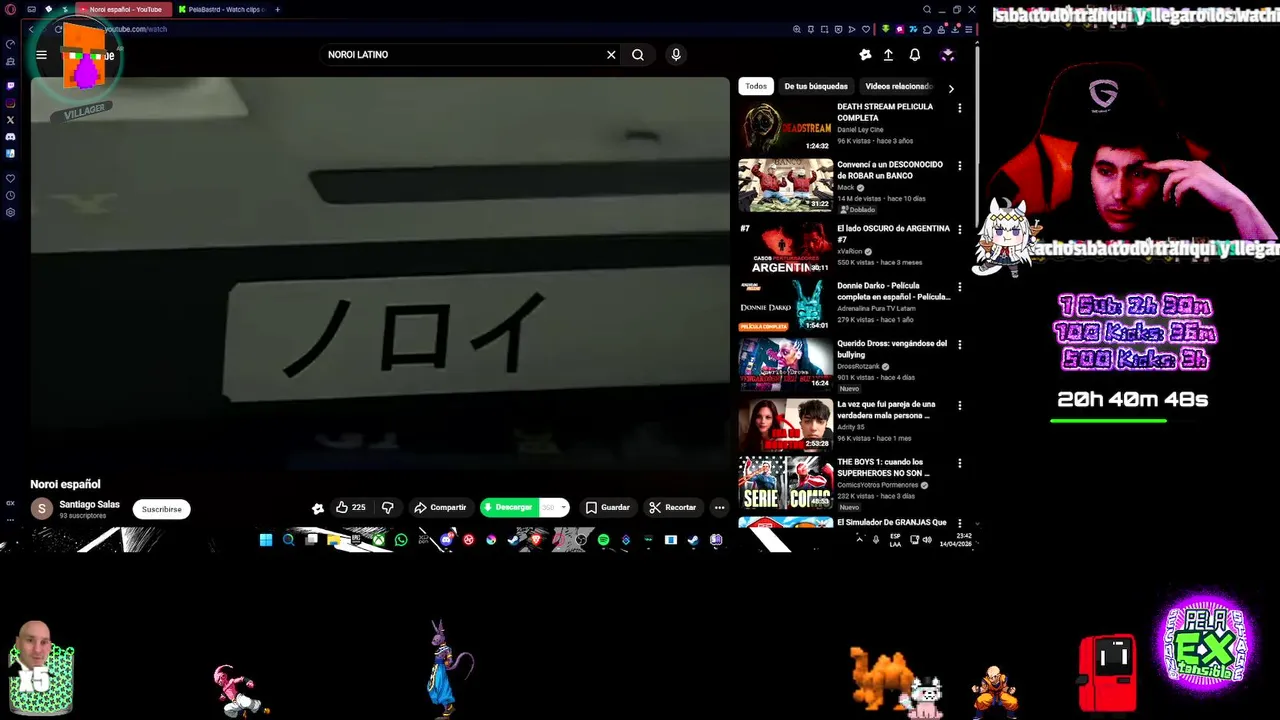Screen dimensions: 1280x720
Task: Open El lado OSCURO de ARGENTINA video
Action: click(x=786, y=247)
